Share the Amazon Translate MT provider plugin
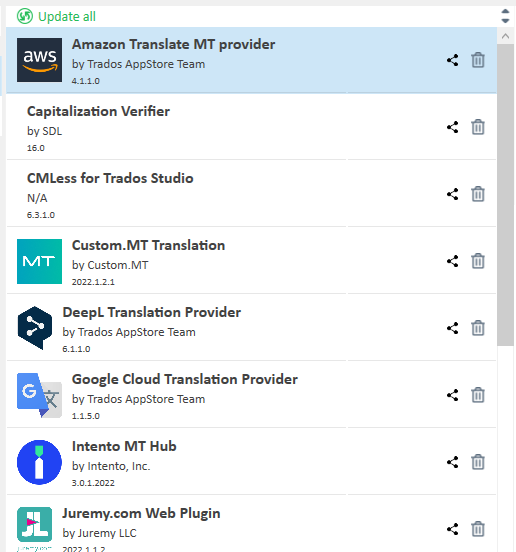 click(453, 60)
